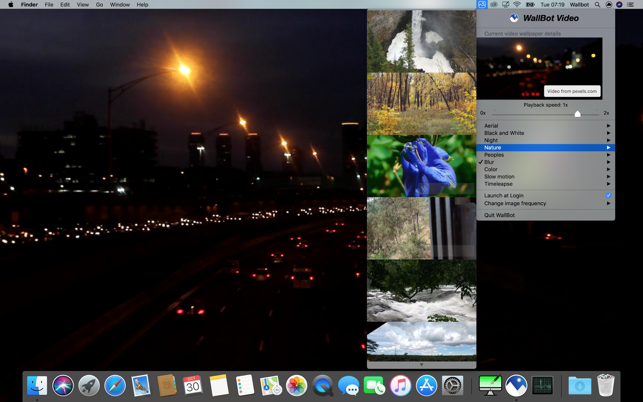Select the cloudy sky video thumbnail

[422, 341]
